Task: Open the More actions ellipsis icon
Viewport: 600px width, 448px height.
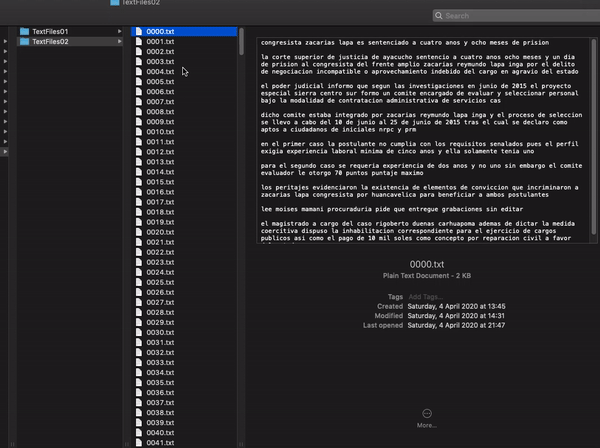Action: [x=427, y=413]
